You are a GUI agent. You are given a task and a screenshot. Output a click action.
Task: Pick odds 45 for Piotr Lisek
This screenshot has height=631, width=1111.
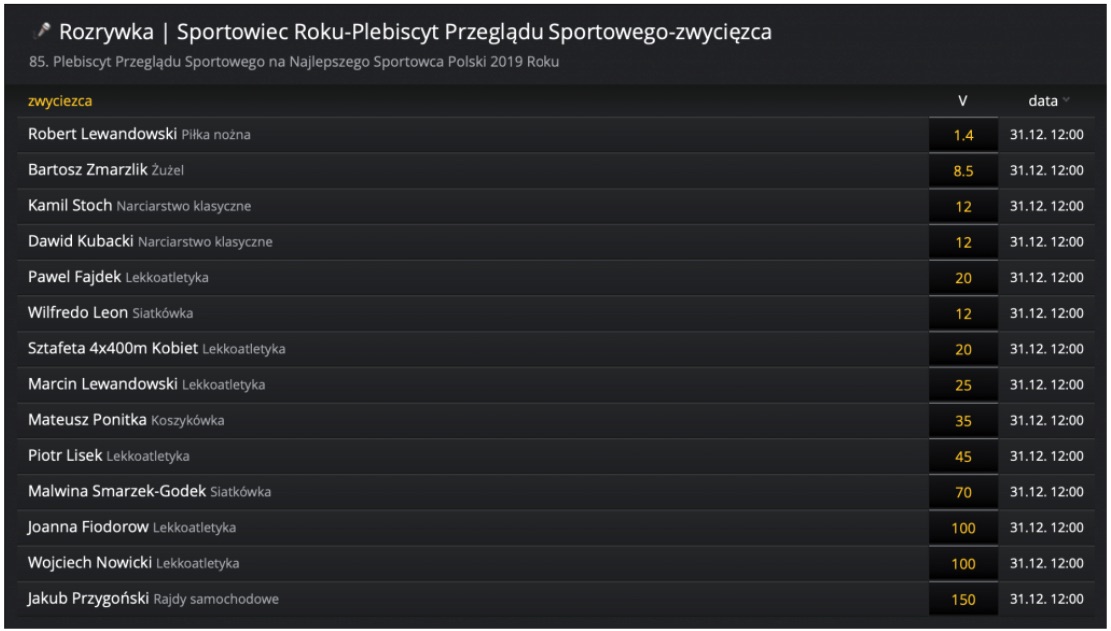tap(963, 457)
